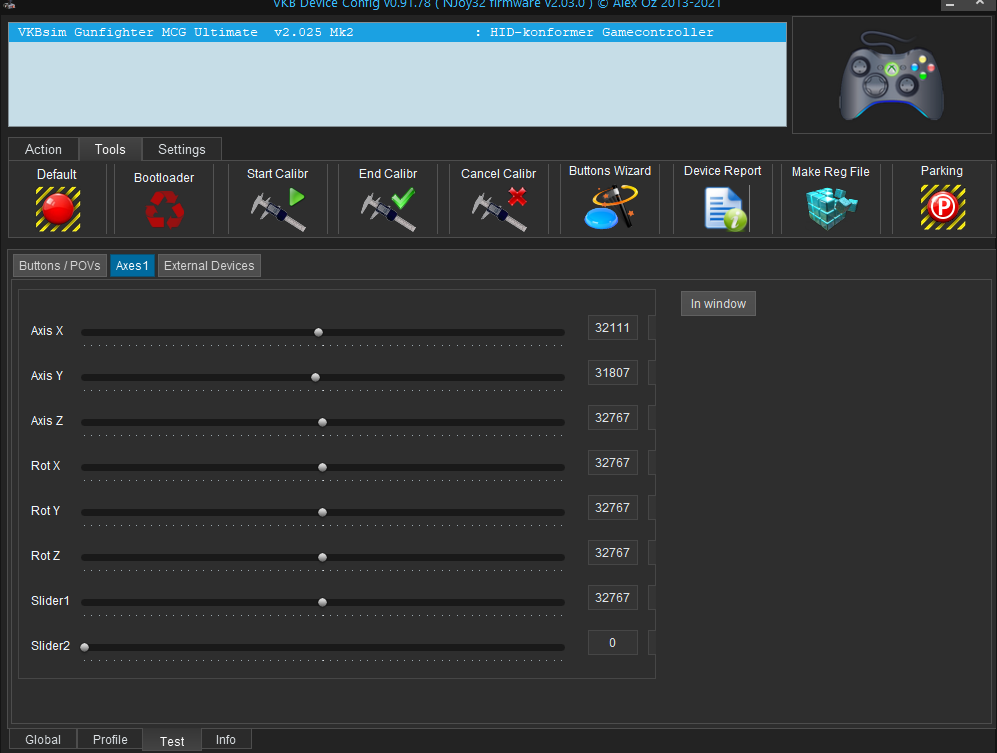Click the Axis X slider handle
The height and width of the screenshot is (753, 997).
[x=319, y=332]
